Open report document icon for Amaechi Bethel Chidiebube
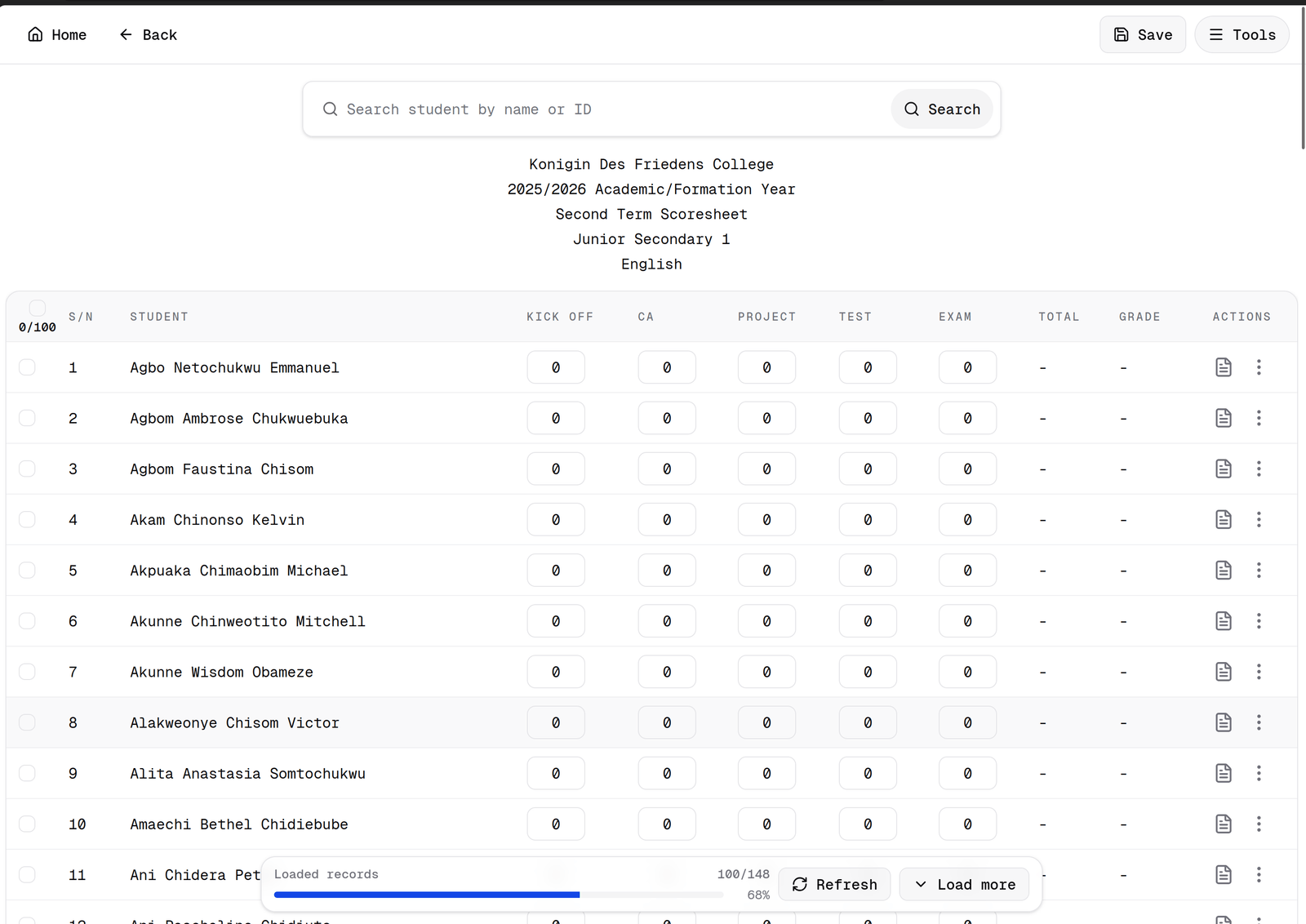Screen dimensions: 1306x924 1223,824
